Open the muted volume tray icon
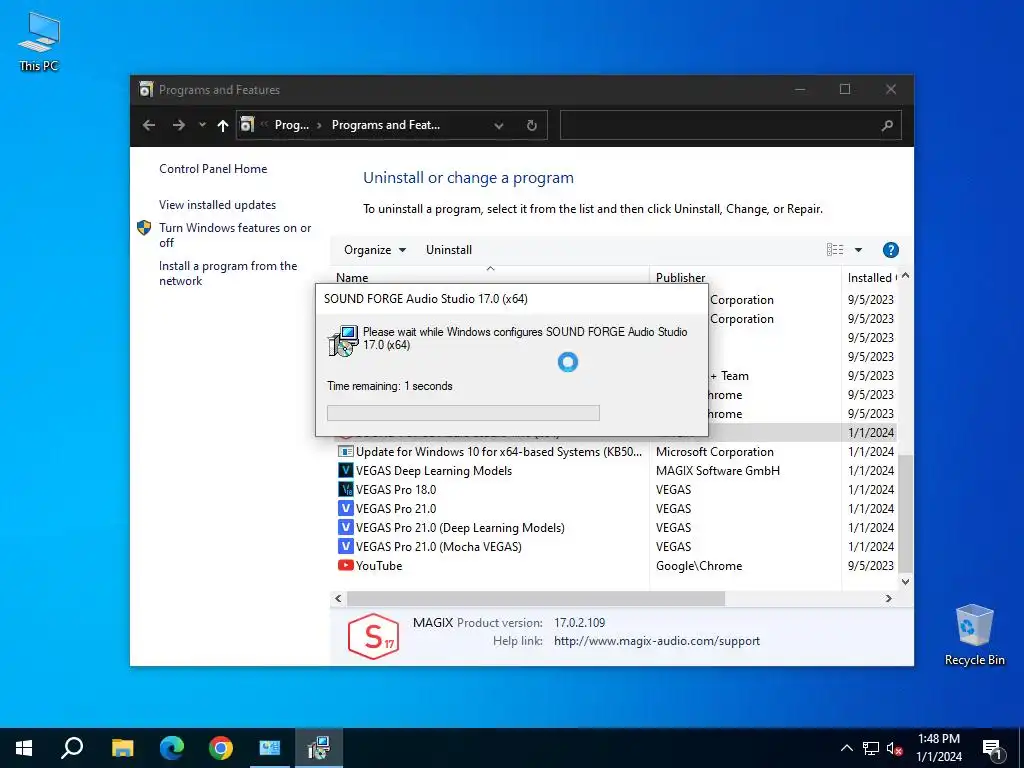1024x768 pixels. (x=895, y=748)
